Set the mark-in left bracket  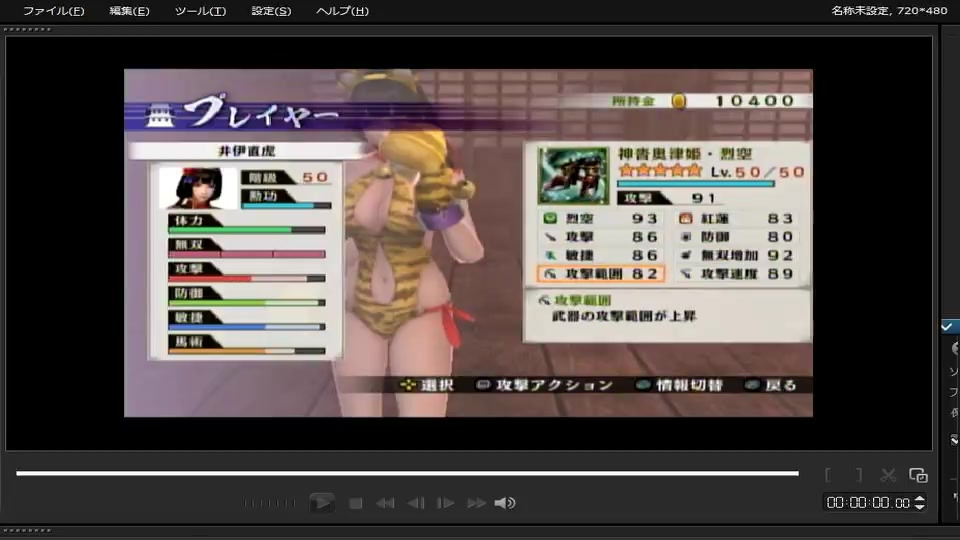coord(828,475)
